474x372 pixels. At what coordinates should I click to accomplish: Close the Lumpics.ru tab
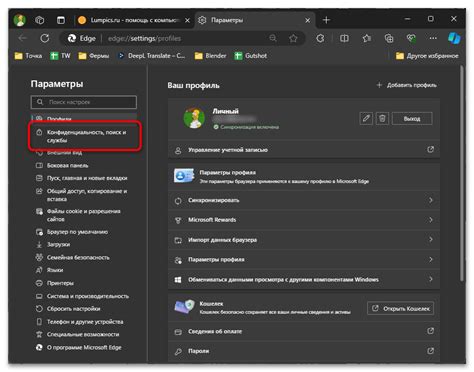pos(187,20)
